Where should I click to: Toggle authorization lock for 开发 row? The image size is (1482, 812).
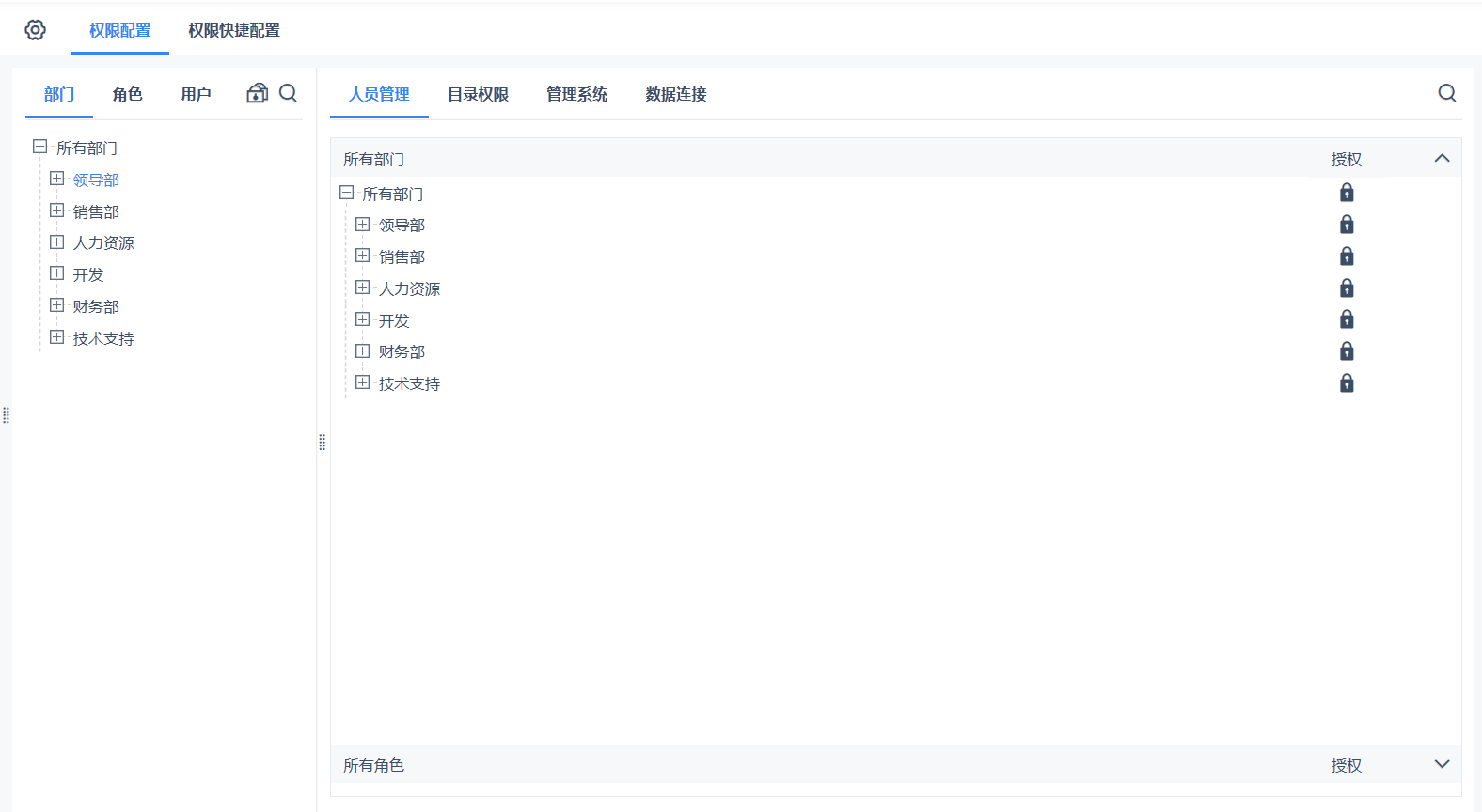pyautogui.click(x=1347, y=320)
